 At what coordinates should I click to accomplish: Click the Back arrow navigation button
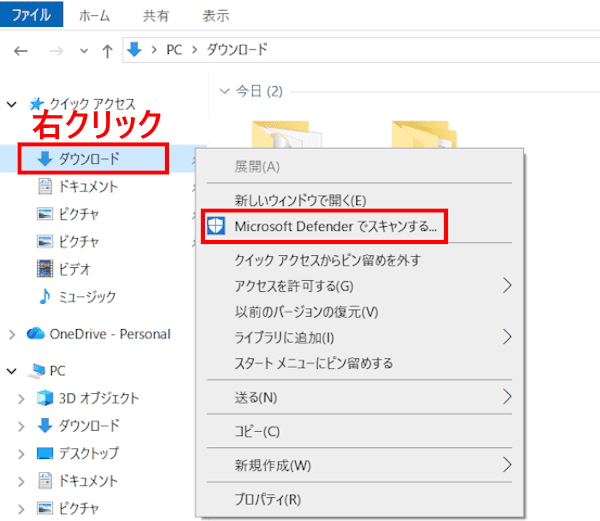pos(21,50)
